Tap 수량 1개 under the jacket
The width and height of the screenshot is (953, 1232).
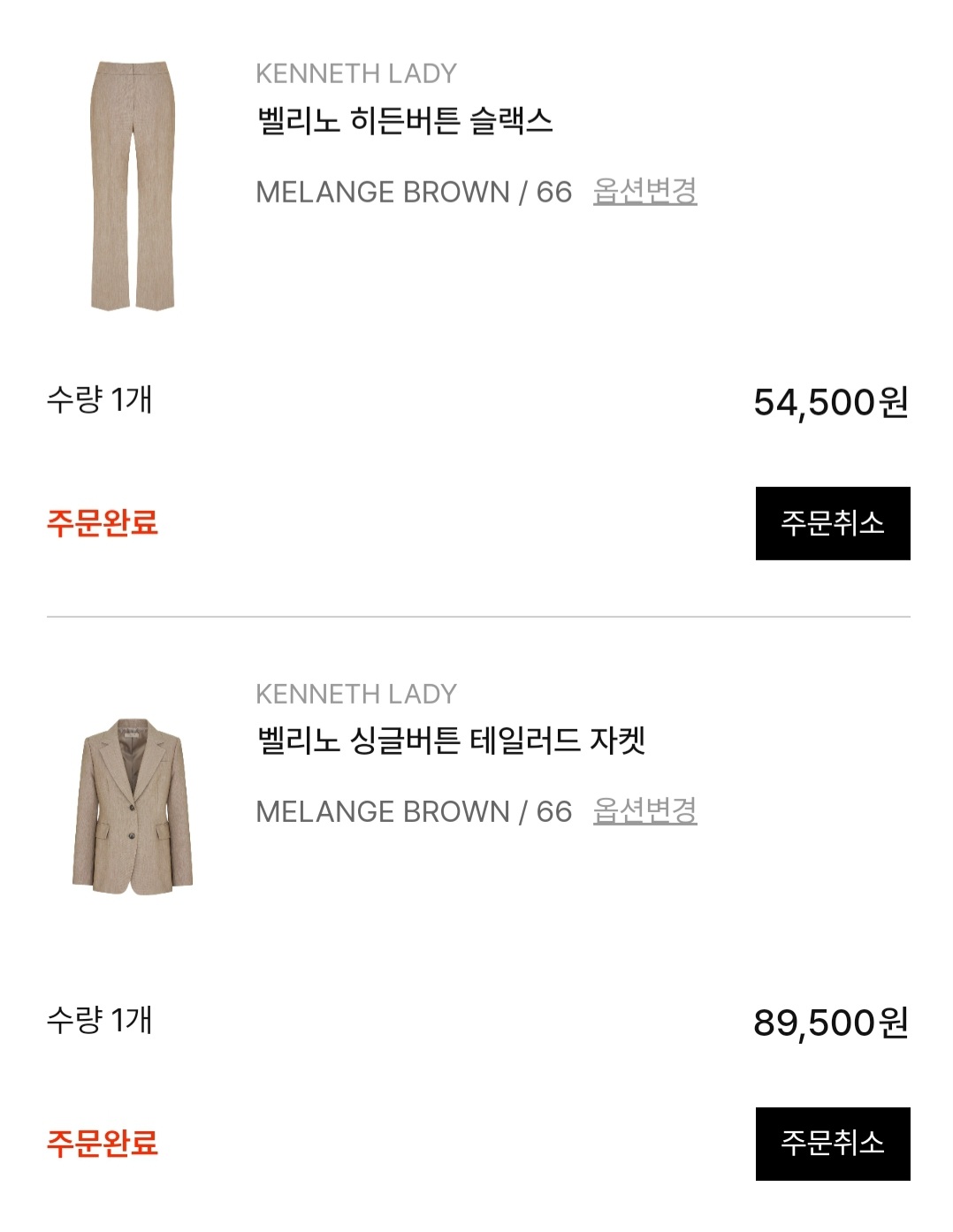point(99,1020)
